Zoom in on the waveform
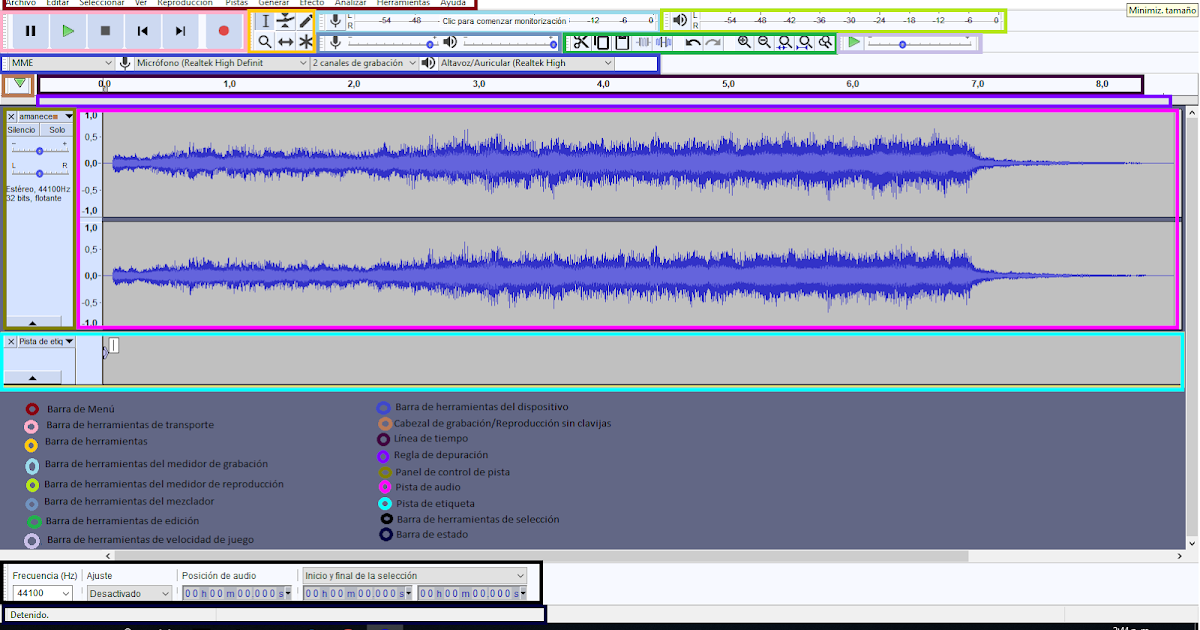Screen dimensions: 1200x630 click(x=743, y=42)
